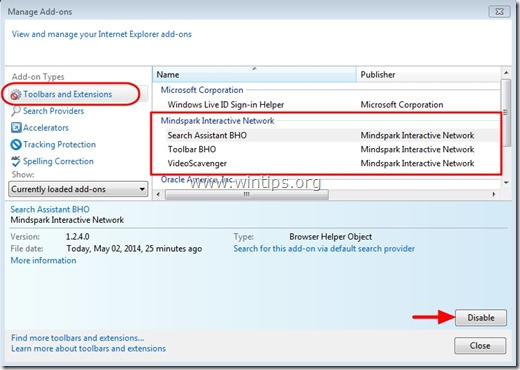
Task: Click the horizontal scrollbar thumb
Action: (x=247, y=194)
